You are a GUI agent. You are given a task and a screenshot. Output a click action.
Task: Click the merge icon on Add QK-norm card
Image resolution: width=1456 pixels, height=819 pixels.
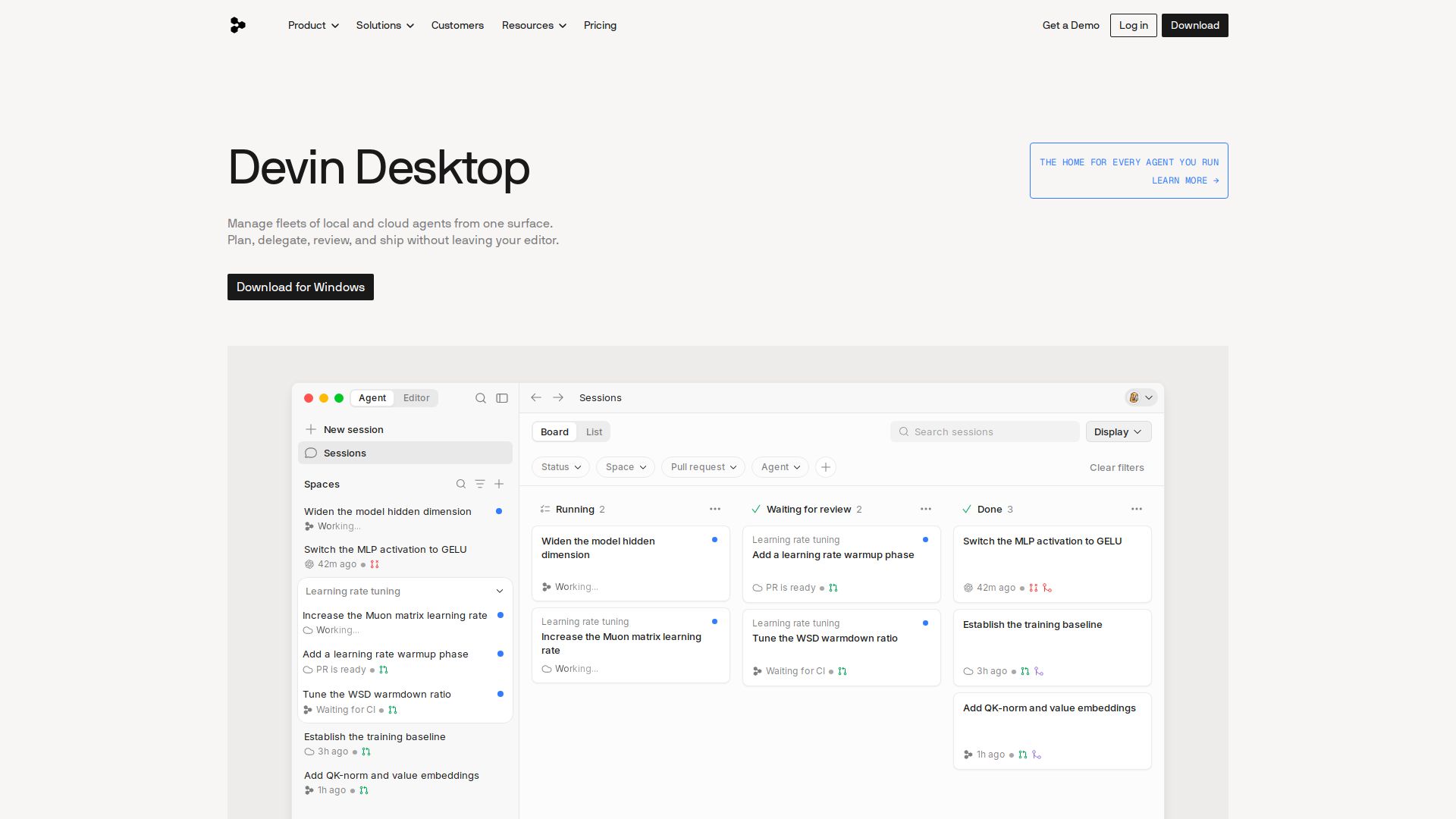point(1037,755)
